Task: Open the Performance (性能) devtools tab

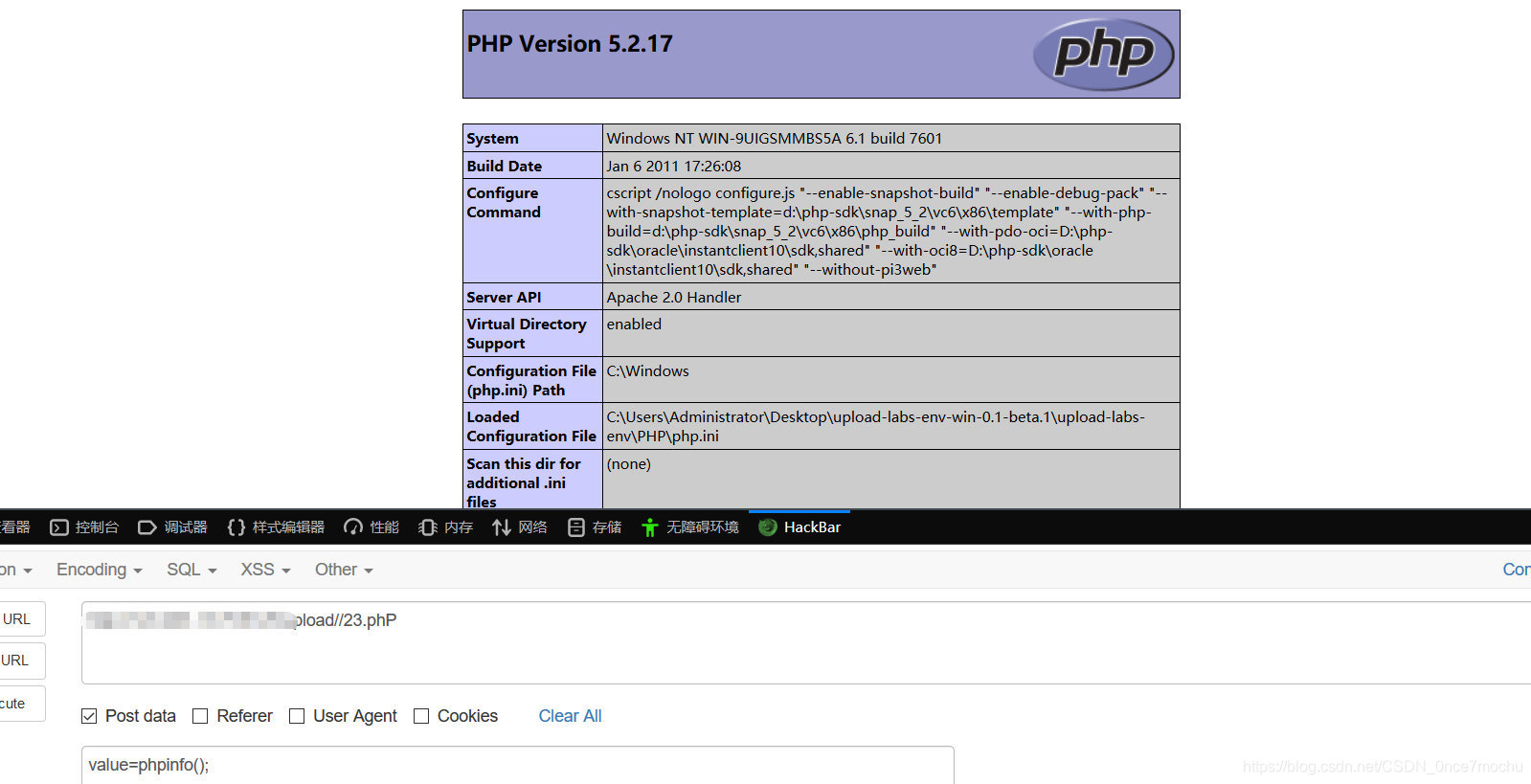Action: pos(371,527)
